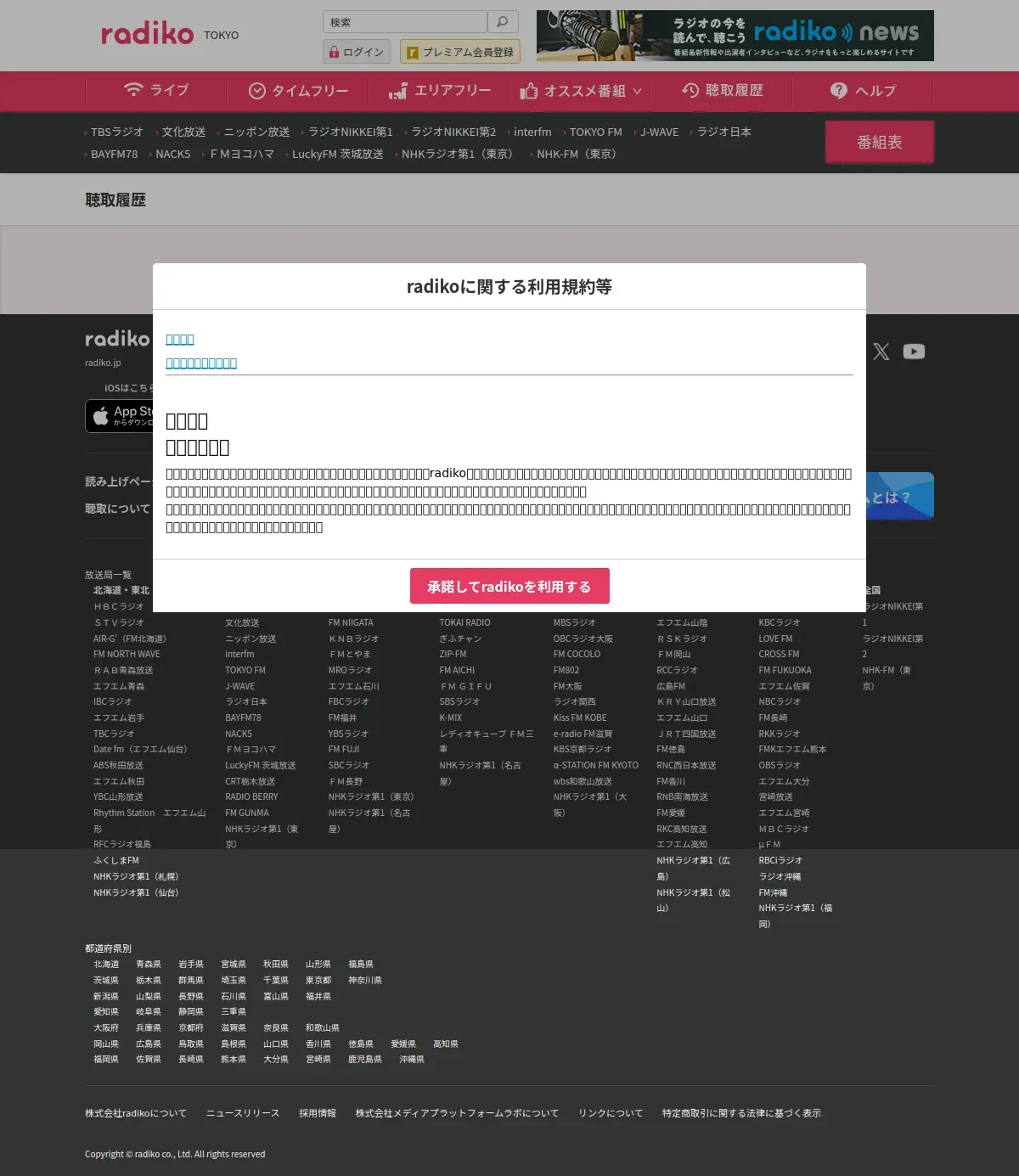Click the footer radiko logo
This screenshot has width=1019, height=1176.
coord(117,339)
